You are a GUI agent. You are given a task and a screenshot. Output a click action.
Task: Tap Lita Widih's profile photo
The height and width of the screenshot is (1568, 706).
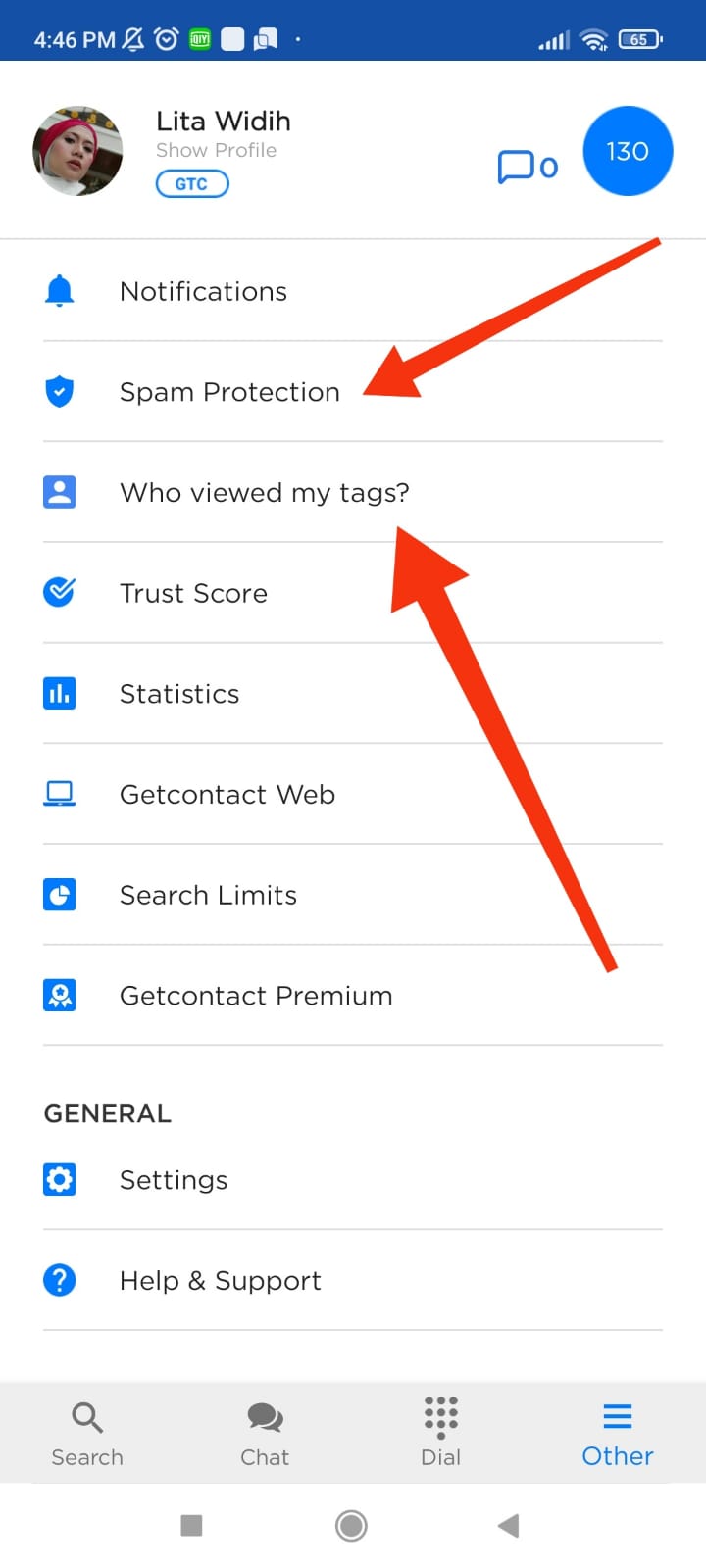(77, 151)
